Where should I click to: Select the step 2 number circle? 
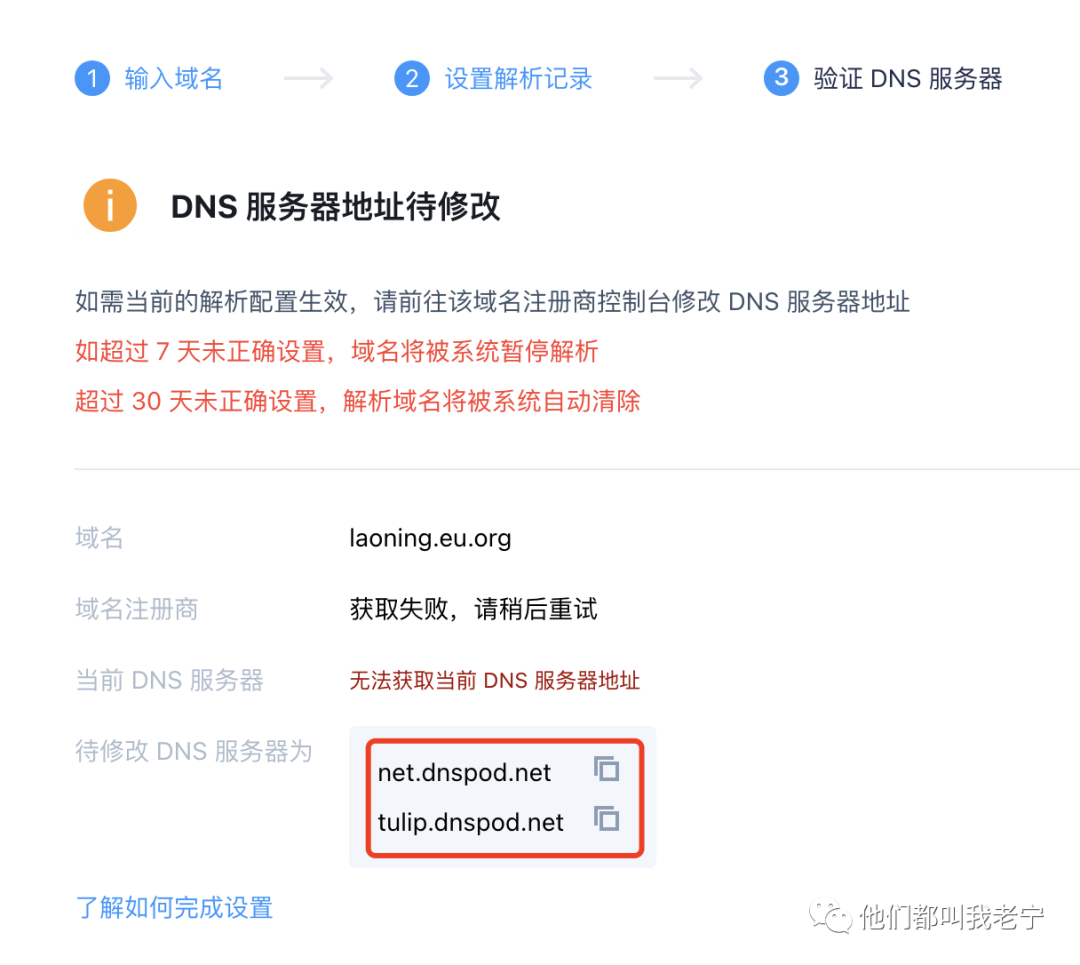(412, 79)
